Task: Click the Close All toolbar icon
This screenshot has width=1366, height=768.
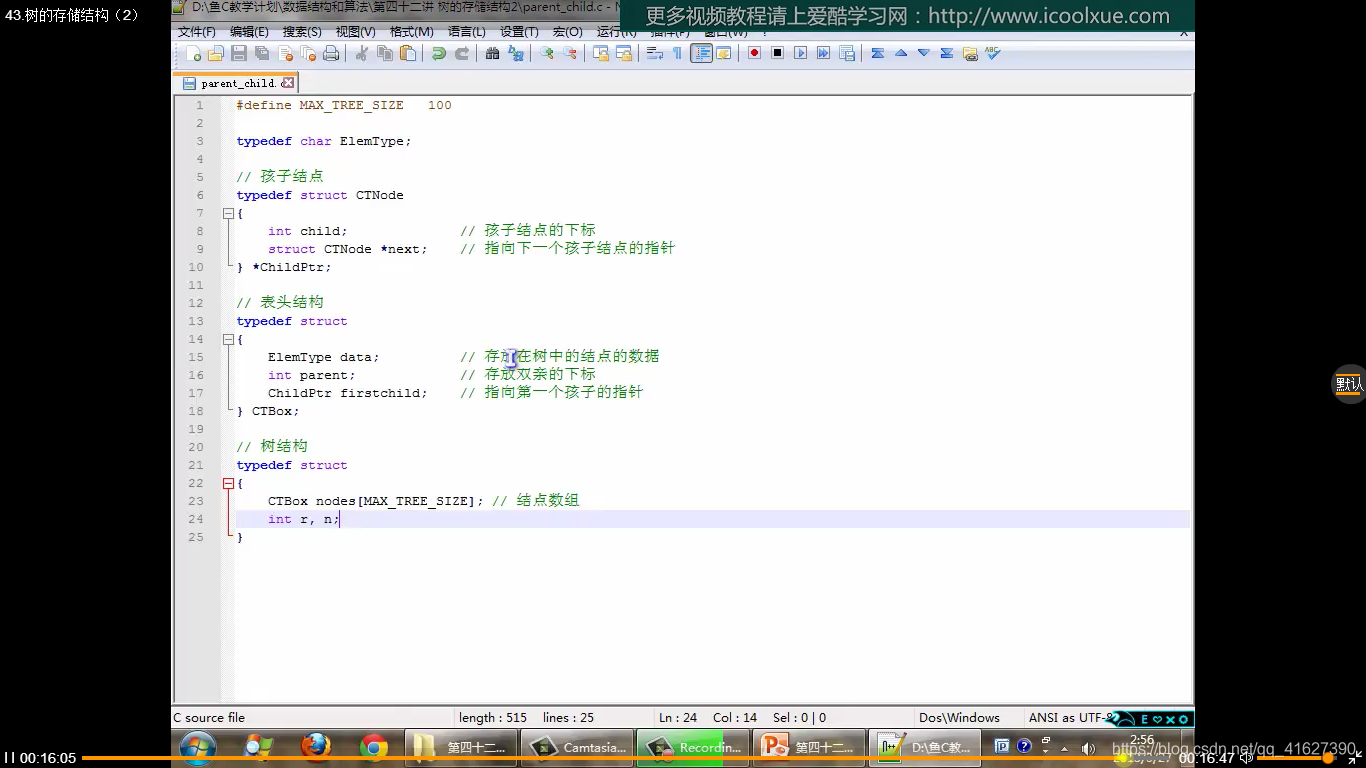Action: click(308, 54)
